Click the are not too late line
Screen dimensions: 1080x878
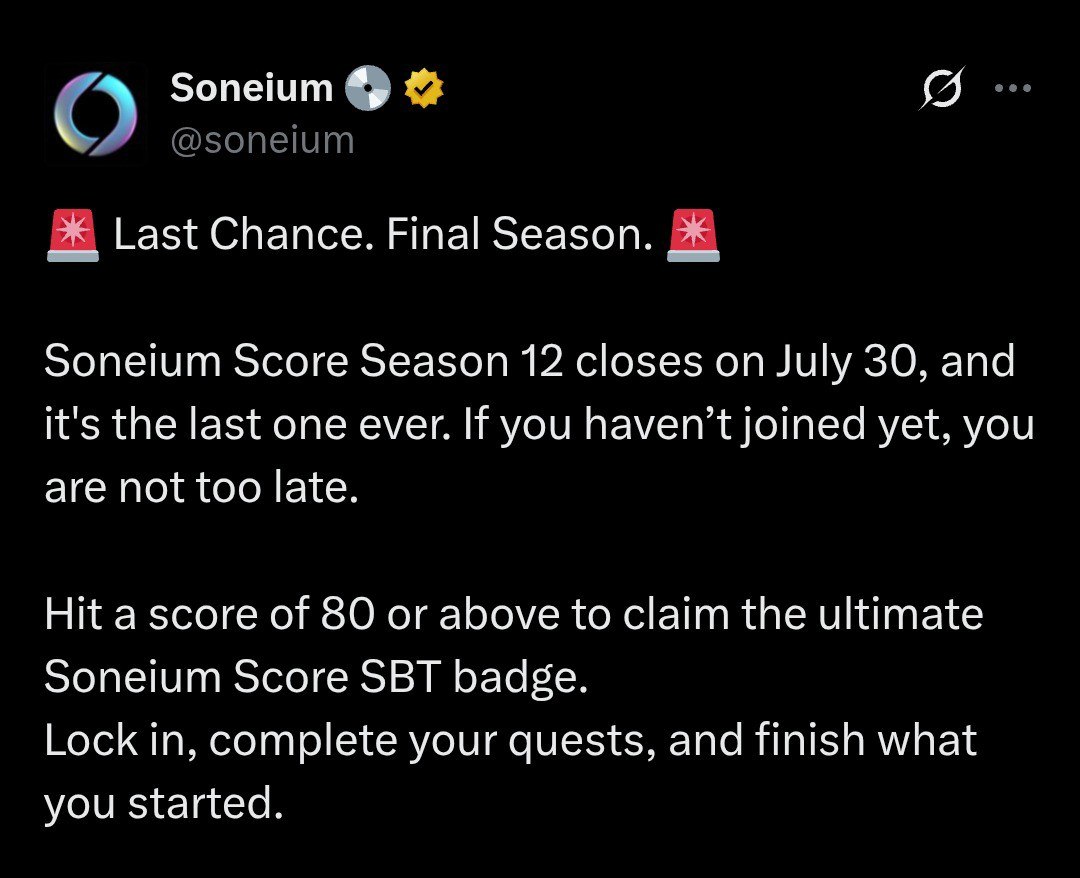point(202,488)
